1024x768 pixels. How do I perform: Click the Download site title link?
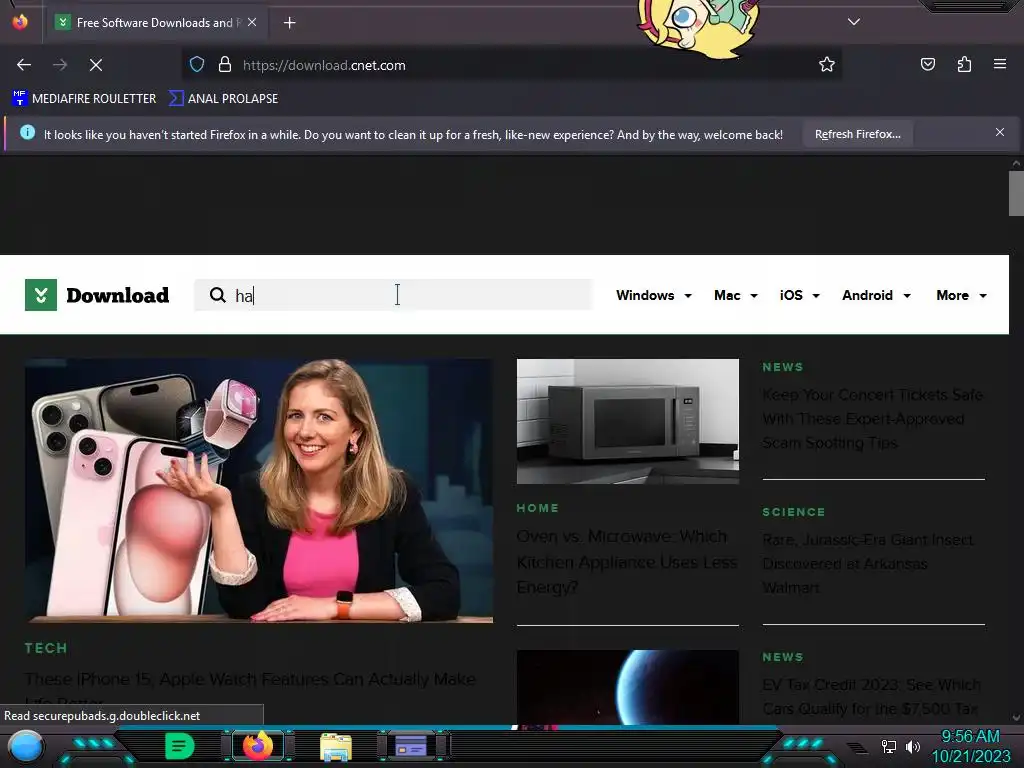pos(118,295)
